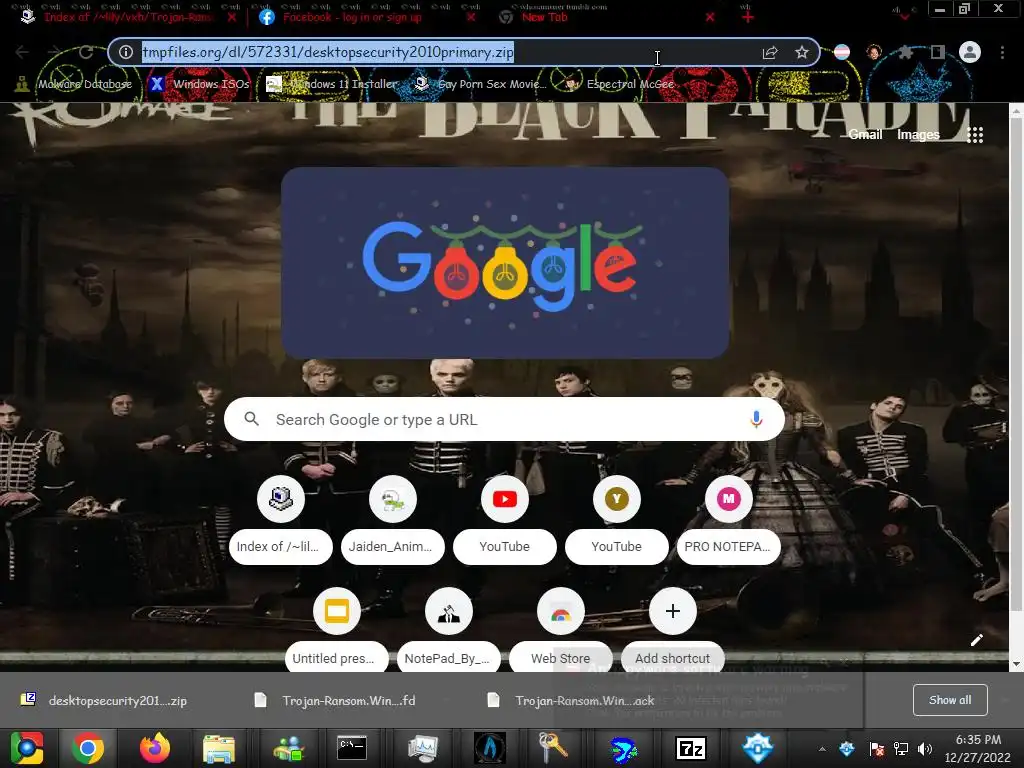Click the striped flag extension icon
Image resolution: width=1024 pixels, height=768 pixels.
842,52
